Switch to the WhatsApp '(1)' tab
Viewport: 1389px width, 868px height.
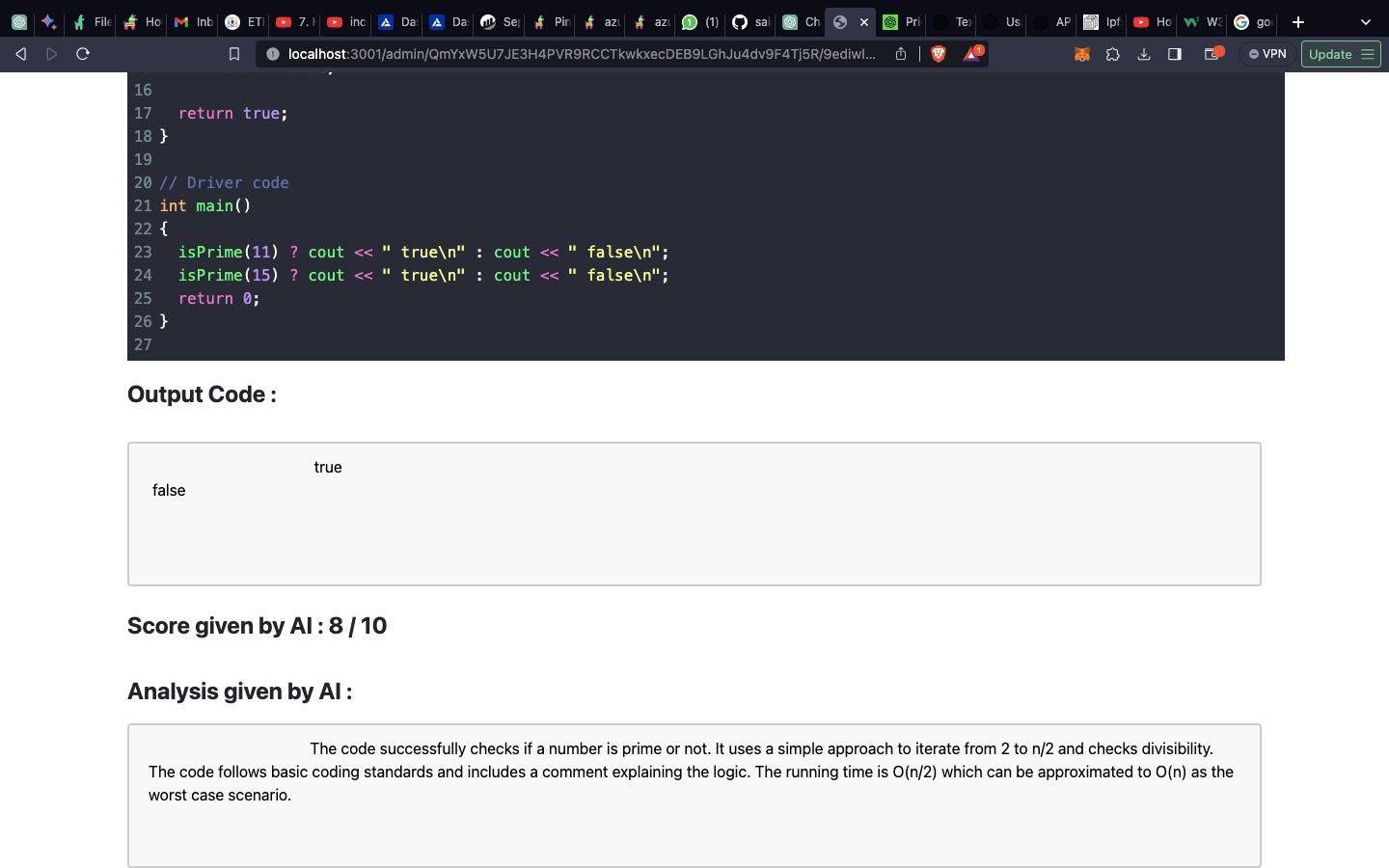pyautogui.click(x=701, y=21)
